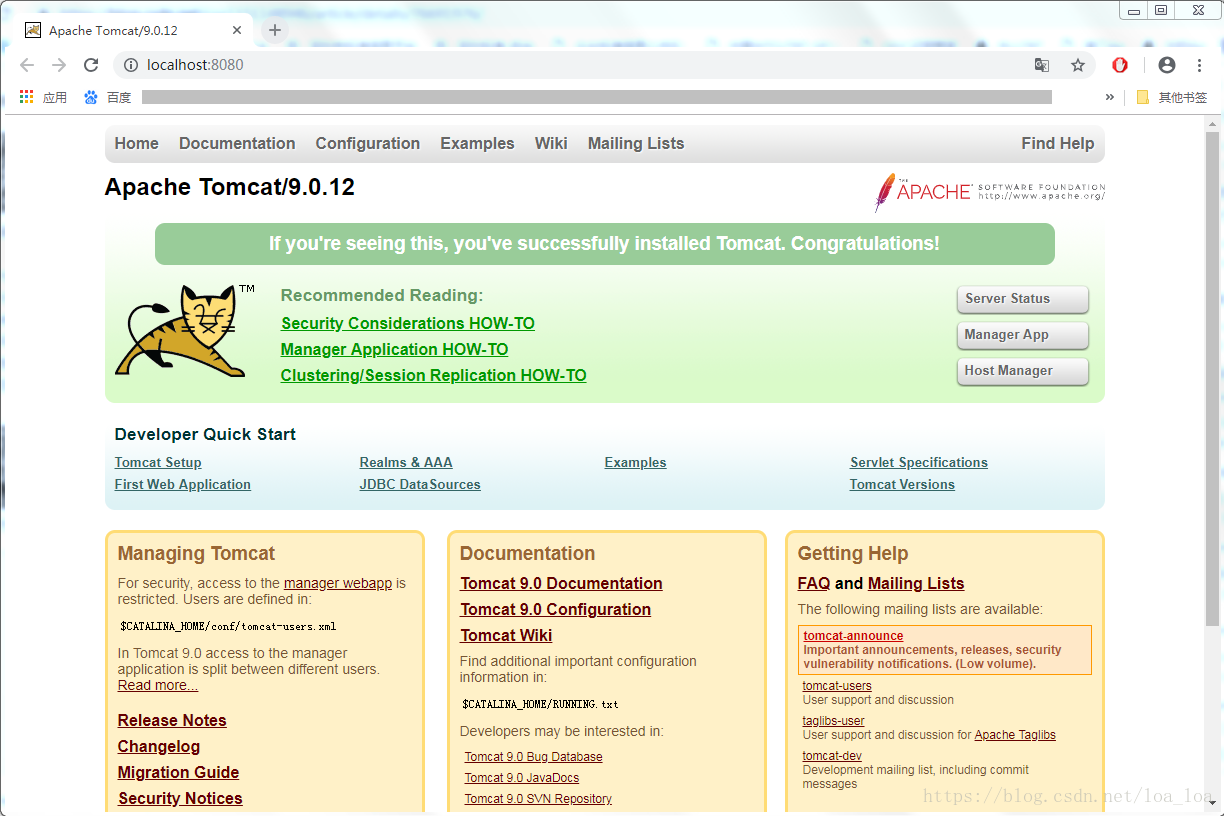Click the red Opera extension icon
1224x816 pixels.
tap(1120, 65)
